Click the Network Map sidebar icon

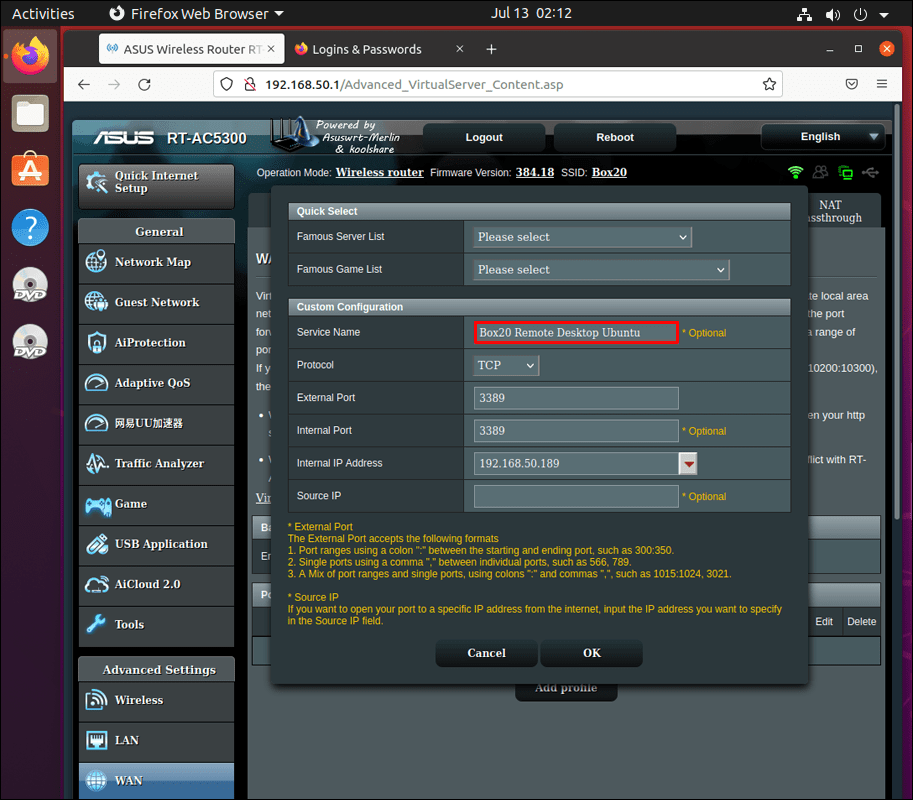(97, 262)
